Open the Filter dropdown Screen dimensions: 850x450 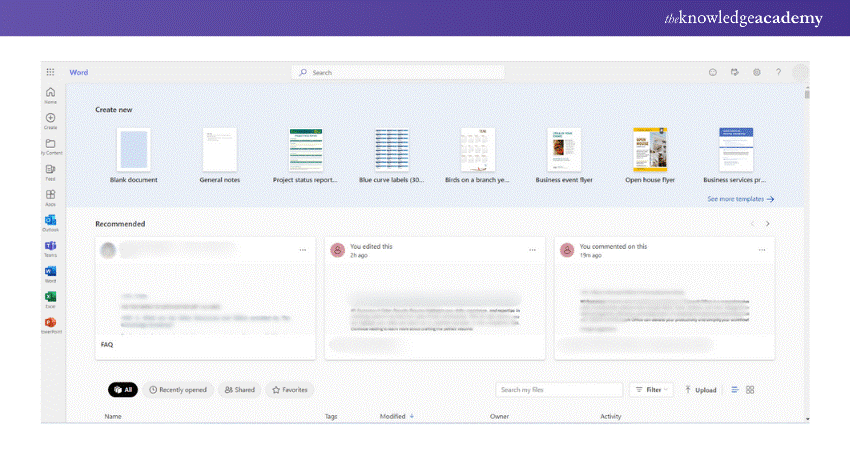(652, 389)
